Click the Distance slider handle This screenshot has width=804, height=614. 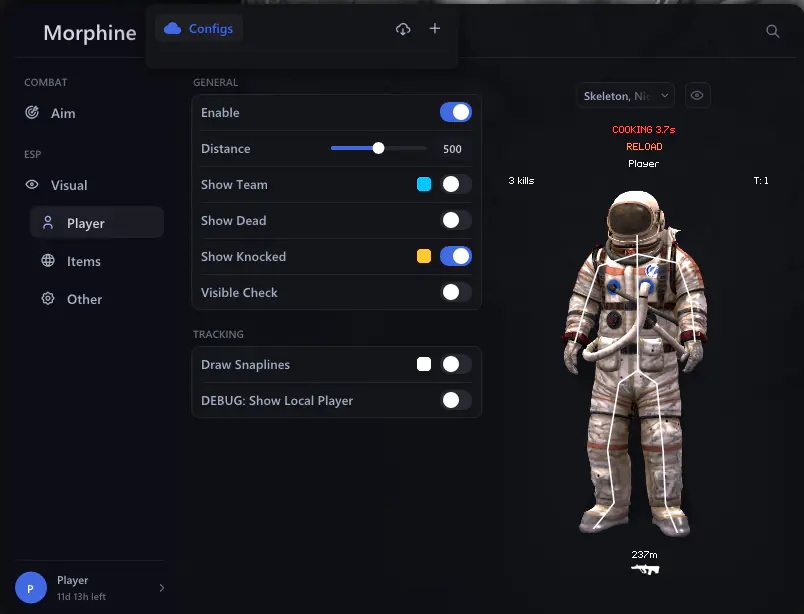[x=378, y=148]
